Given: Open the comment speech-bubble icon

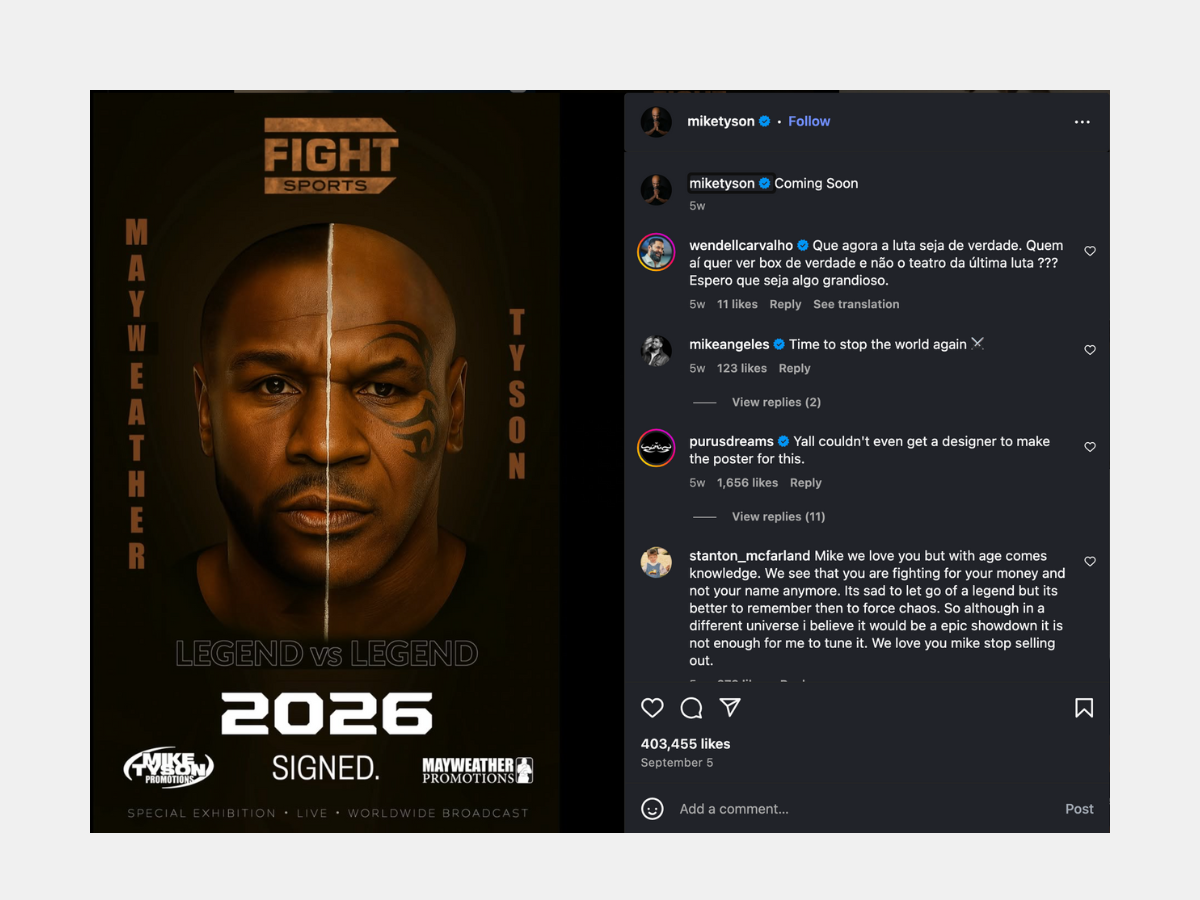Looking at the screenshot, I should pos(691,708).
